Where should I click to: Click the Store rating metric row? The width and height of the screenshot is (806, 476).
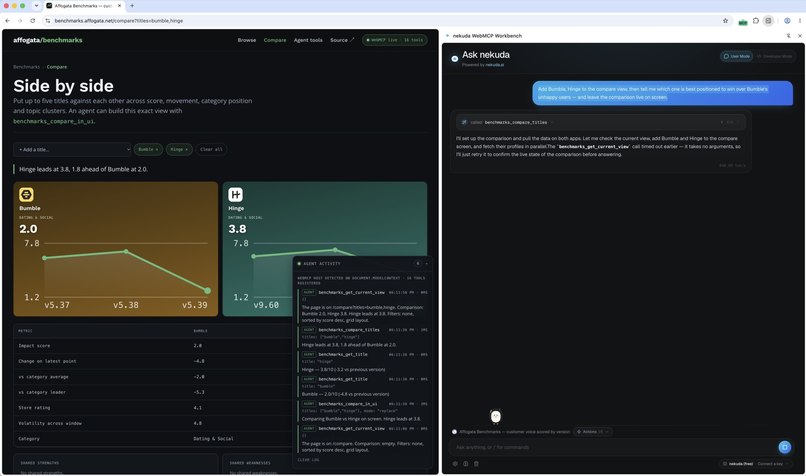pos(153,408)
